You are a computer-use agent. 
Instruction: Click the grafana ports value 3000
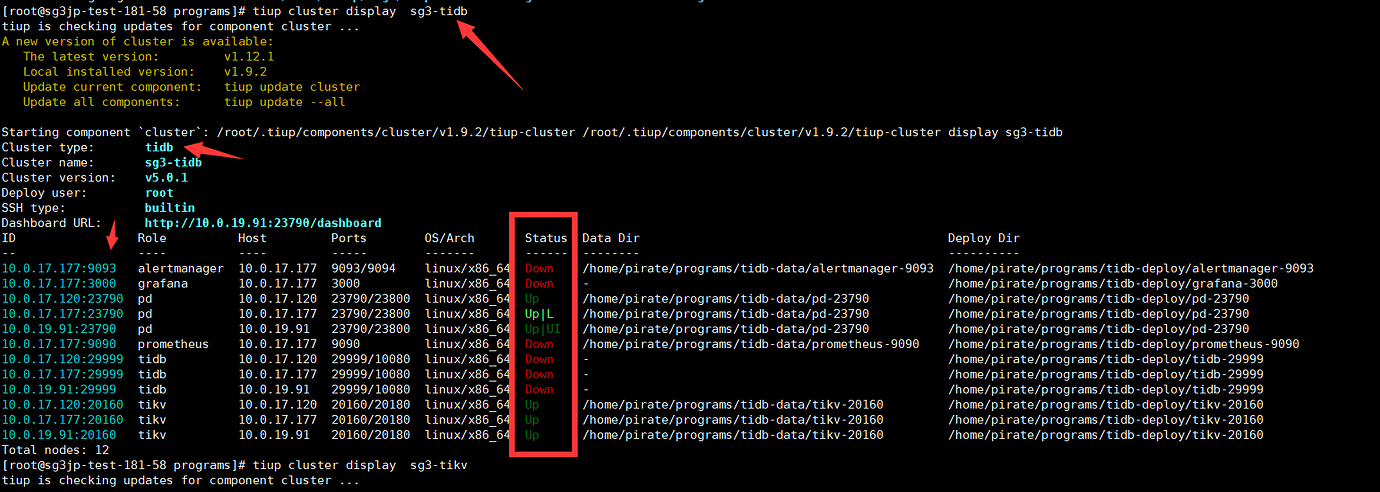click(345, 283)
